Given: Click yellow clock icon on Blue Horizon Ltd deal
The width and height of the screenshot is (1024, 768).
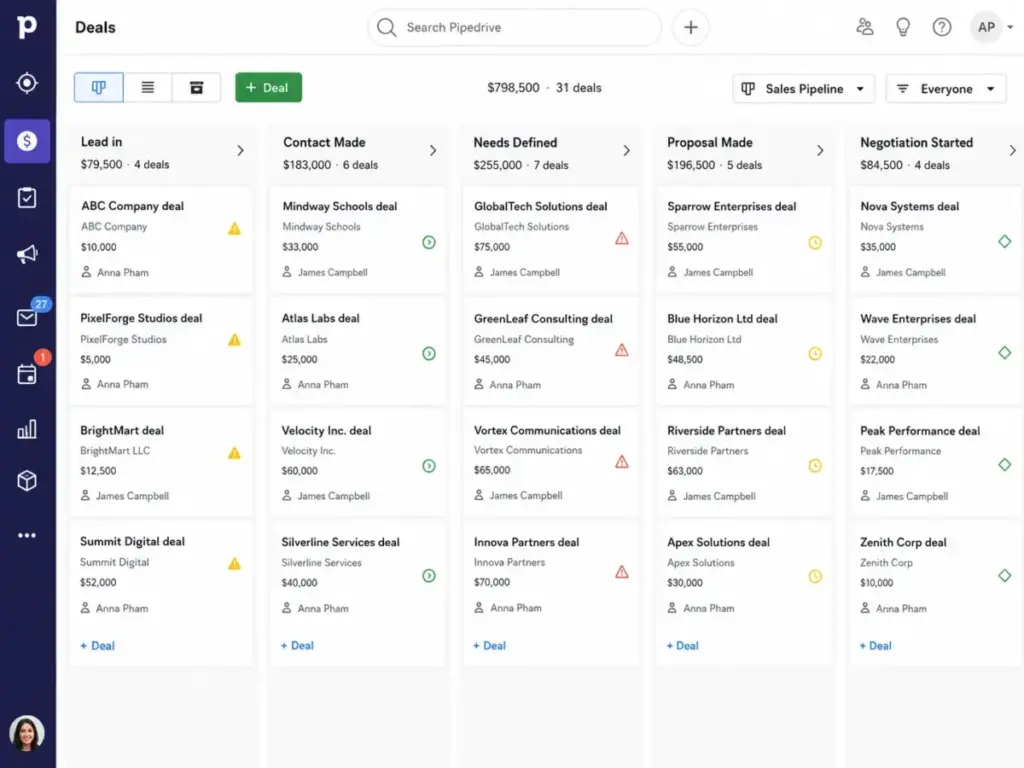Looking at the screenshot, I should 815,353.
